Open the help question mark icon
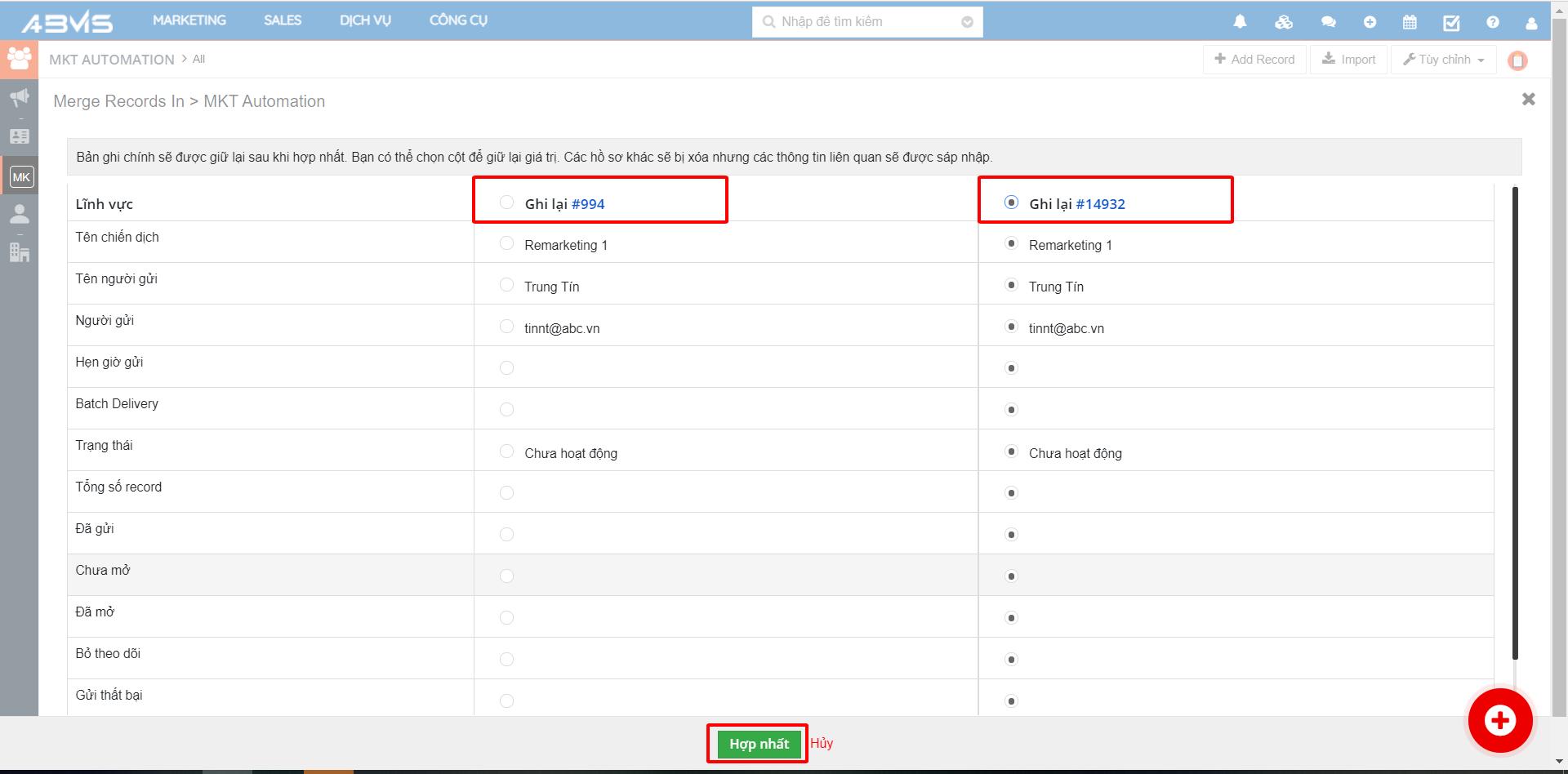 point(1493,22)
